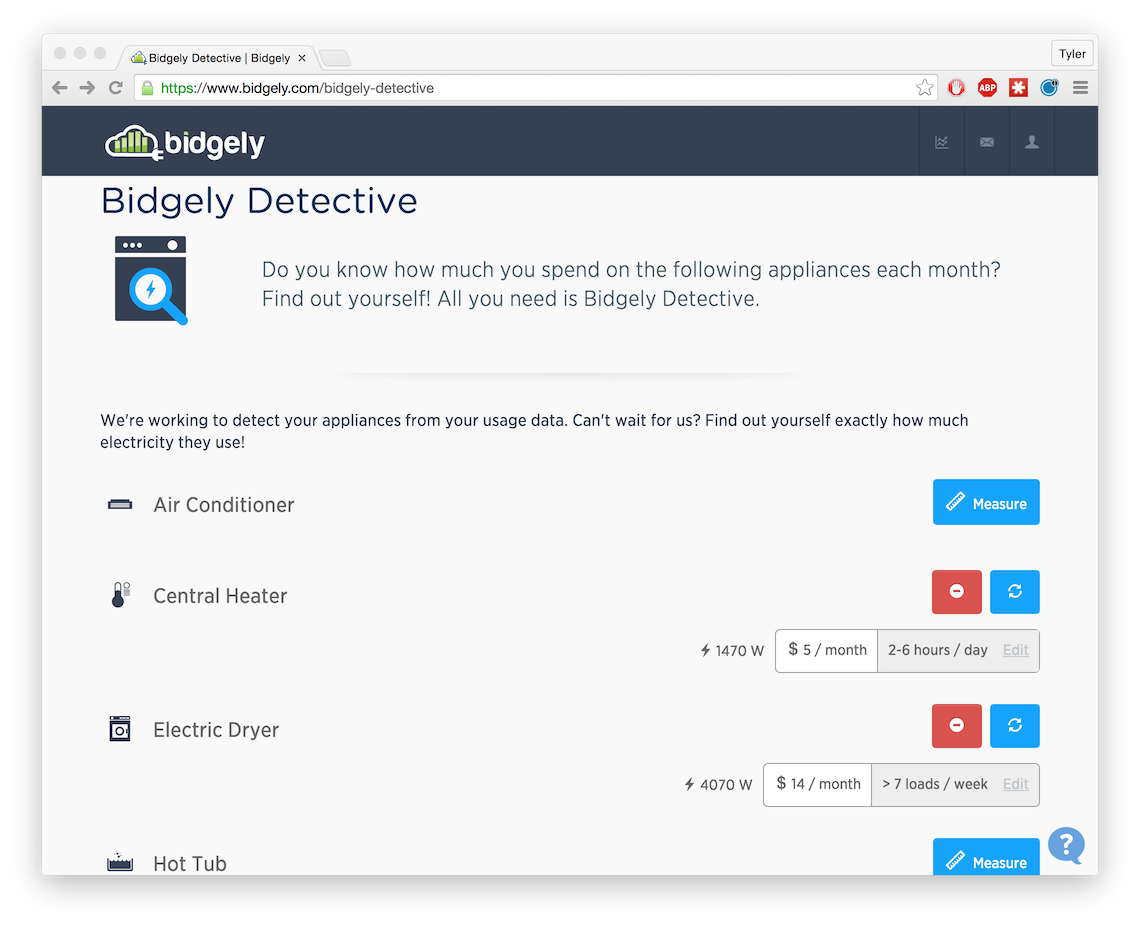The width and height of the screenshot is (1140, 925).
Task: Open the messages envelope icon
Action: coord(987,142)
